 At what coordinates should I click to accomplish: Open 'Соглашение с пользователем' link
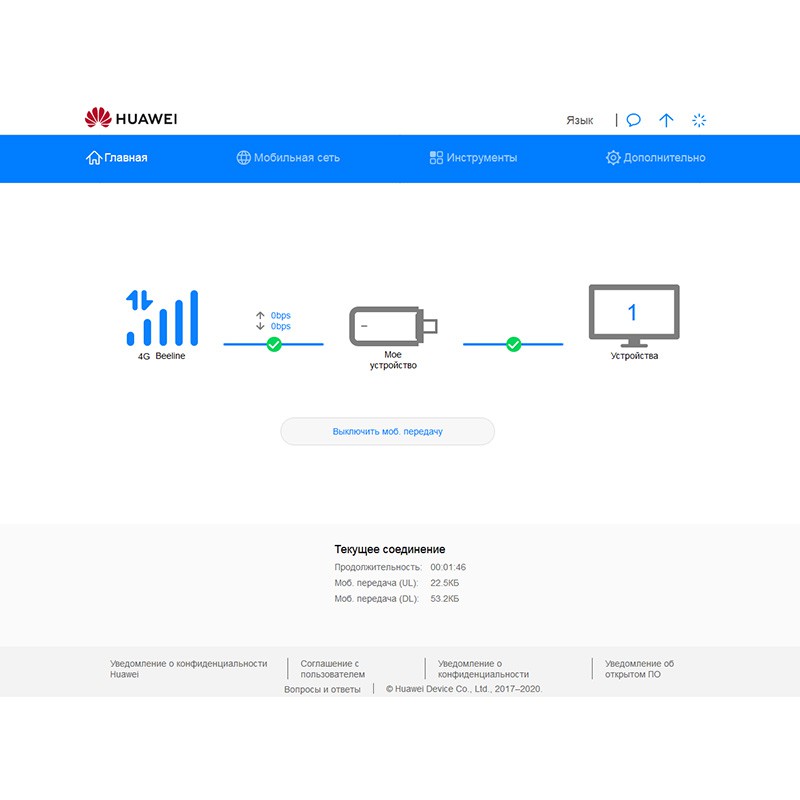point(332,668)
